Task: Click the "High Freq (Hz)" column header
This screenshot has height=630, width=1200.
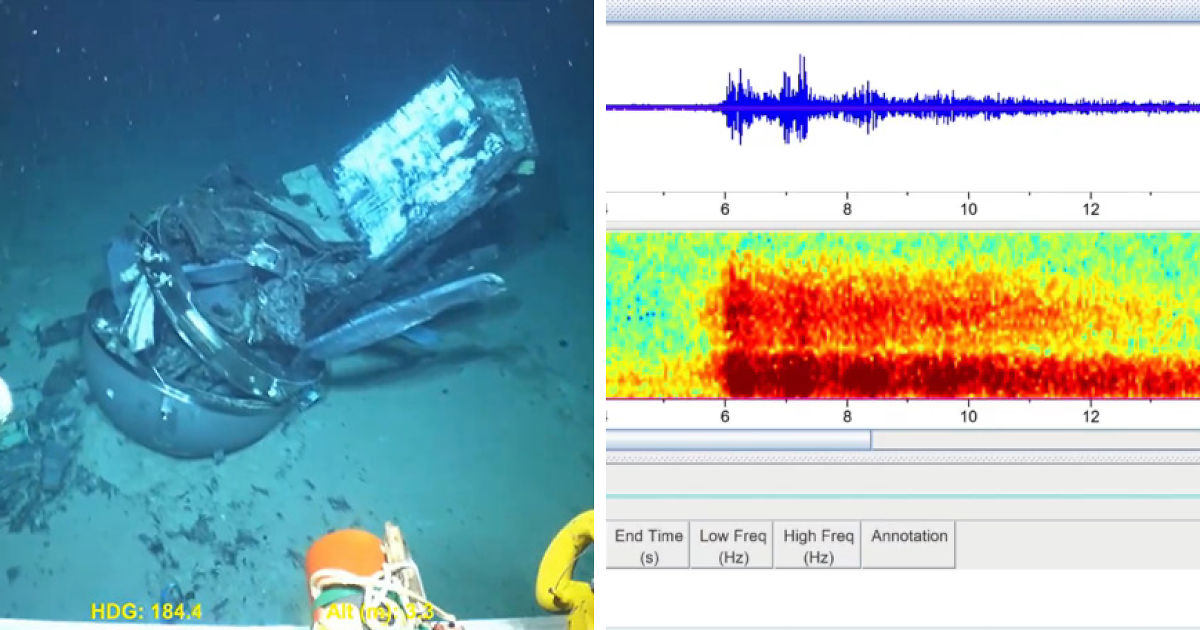Action: click(x=818, y=543)
